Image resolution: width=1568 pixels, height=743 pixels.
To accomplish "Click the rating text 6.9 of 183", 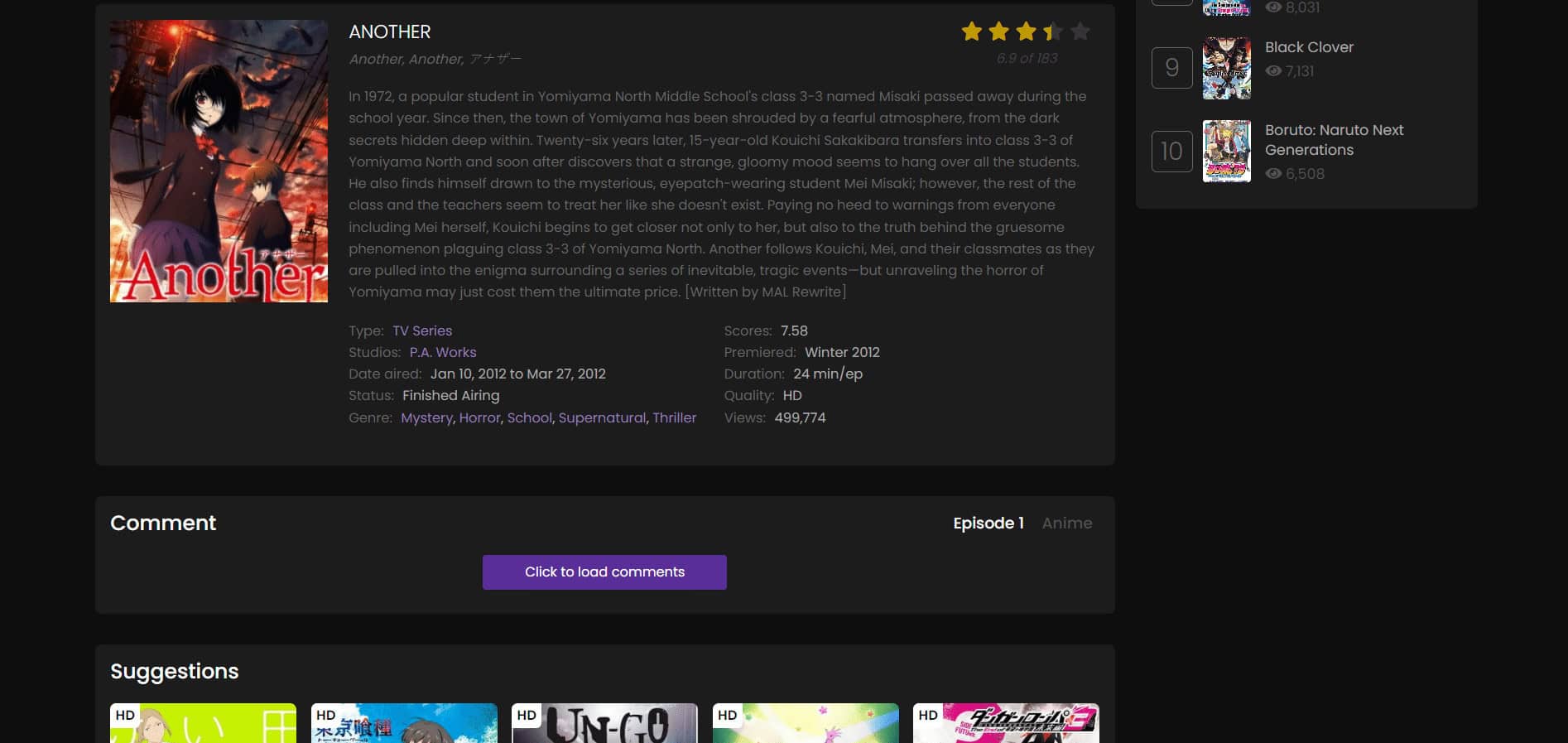I will click(x=1027, y=58).
